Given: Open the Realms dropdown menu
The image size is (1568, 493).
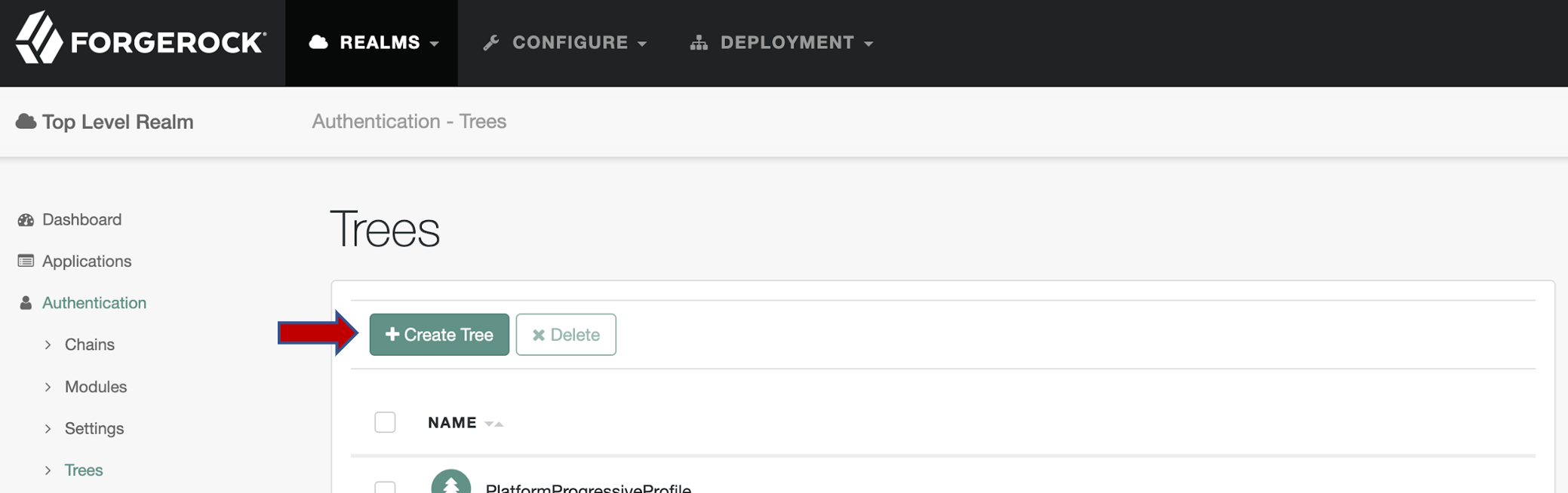Looking at the screenshot, I should coord(373,43).
